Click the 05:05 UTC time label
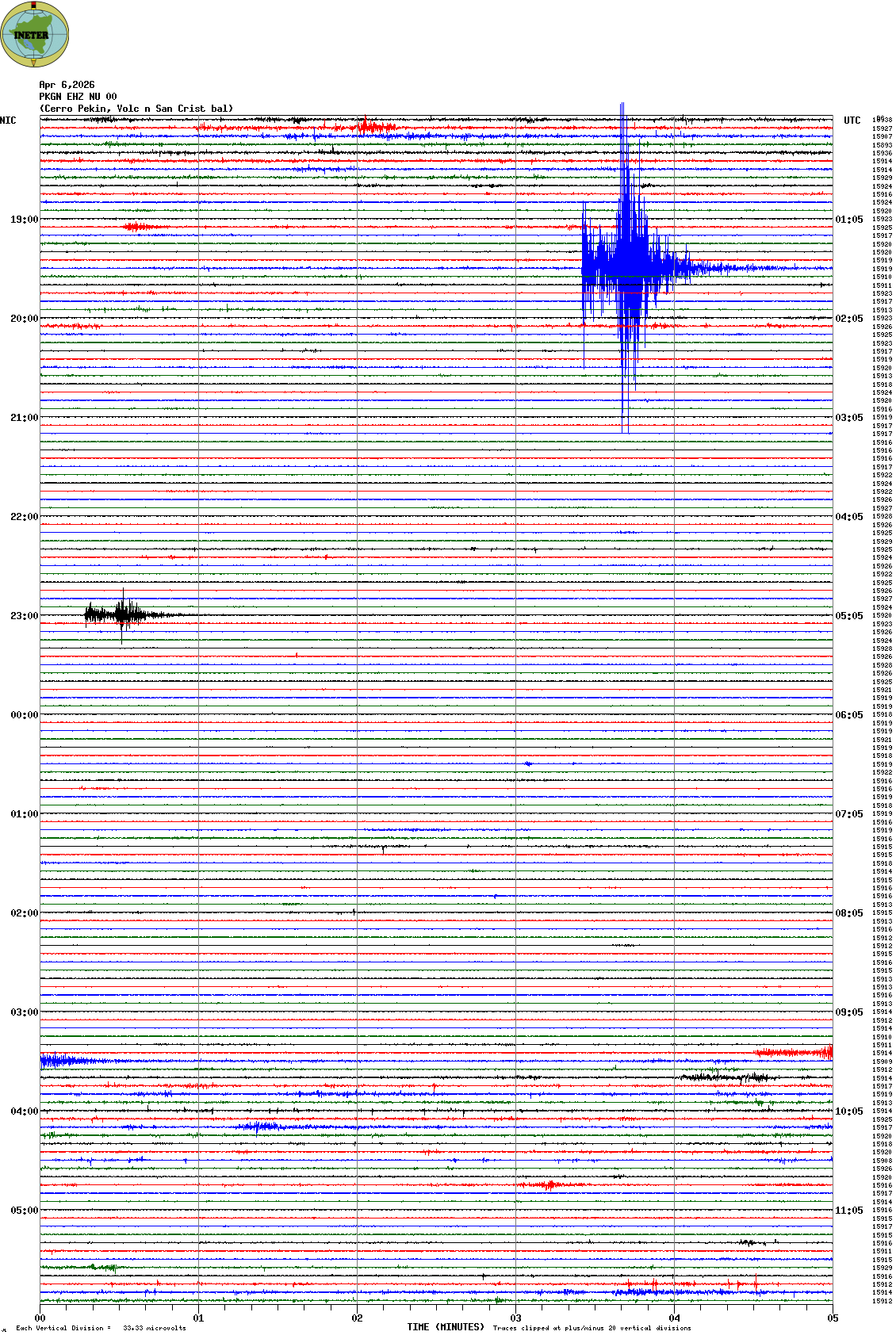 point(848,616)
